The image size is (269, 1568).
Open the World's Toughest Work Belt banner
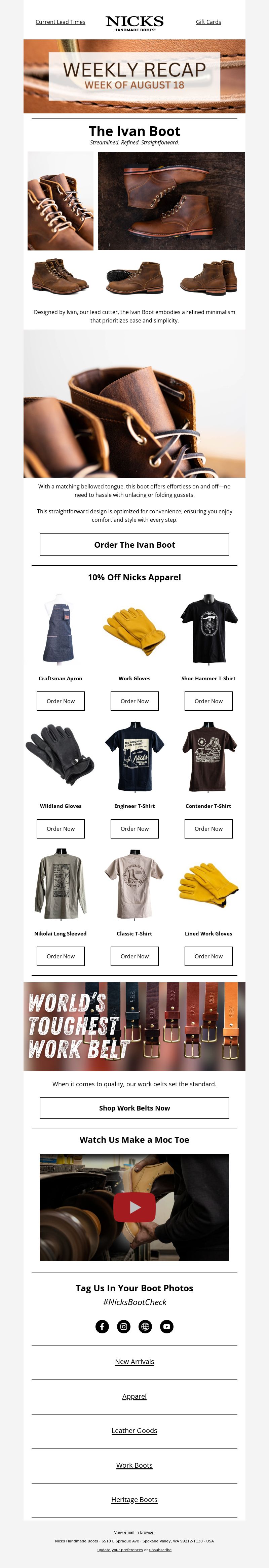(x=134, y=1026)
